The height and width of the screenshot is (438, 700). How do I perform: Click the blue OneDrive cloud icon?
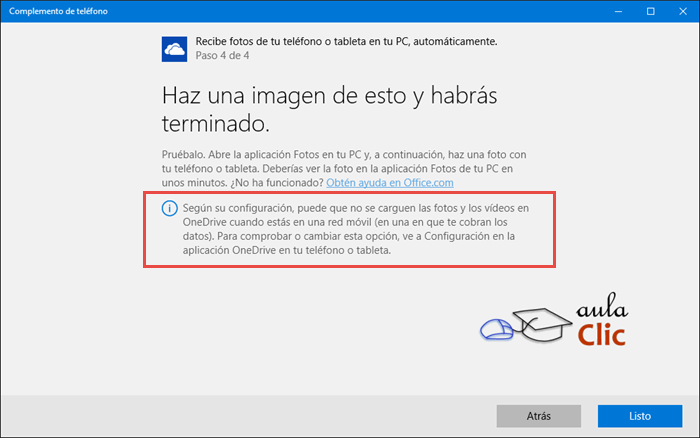(175, 48)
